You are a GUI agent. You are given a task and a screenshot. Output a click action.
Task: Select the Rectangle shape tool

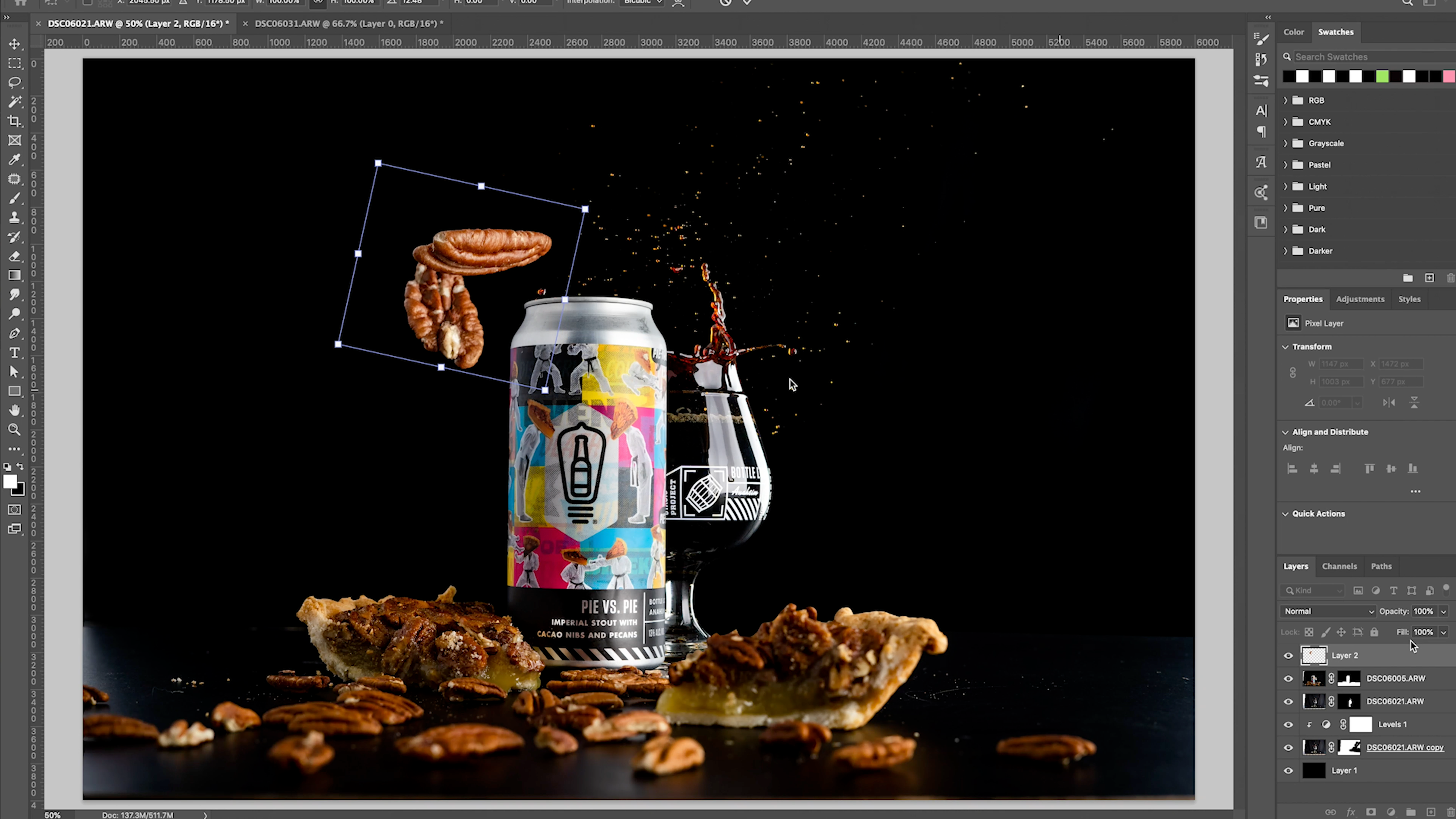[15, 391]
